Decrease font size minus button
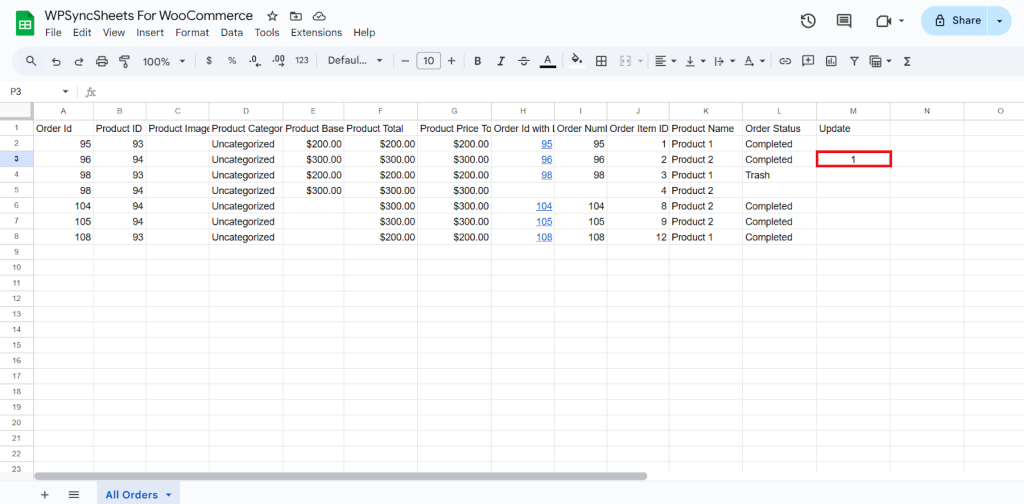The height and width of the screenshot is (504, 1024). click(x=405, y=61)
